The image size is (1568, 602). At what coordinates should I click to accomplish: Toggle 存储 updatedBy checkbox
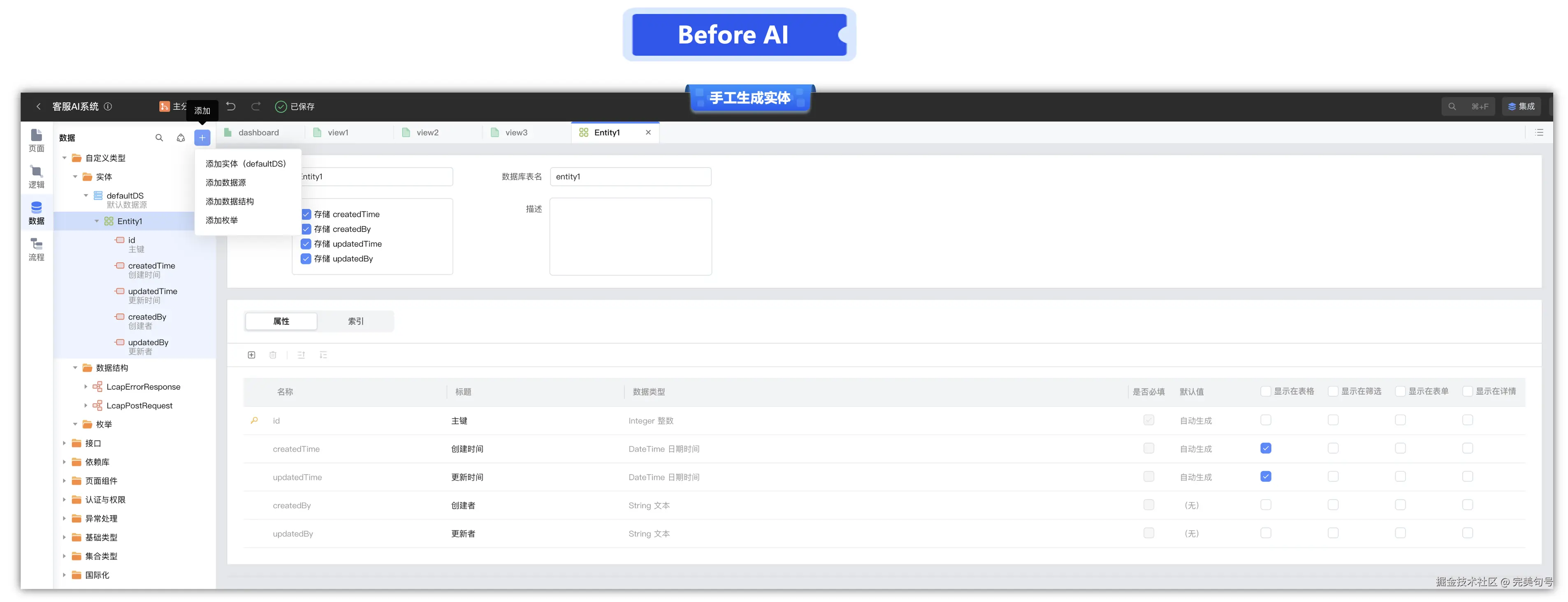tap(306, 259)
